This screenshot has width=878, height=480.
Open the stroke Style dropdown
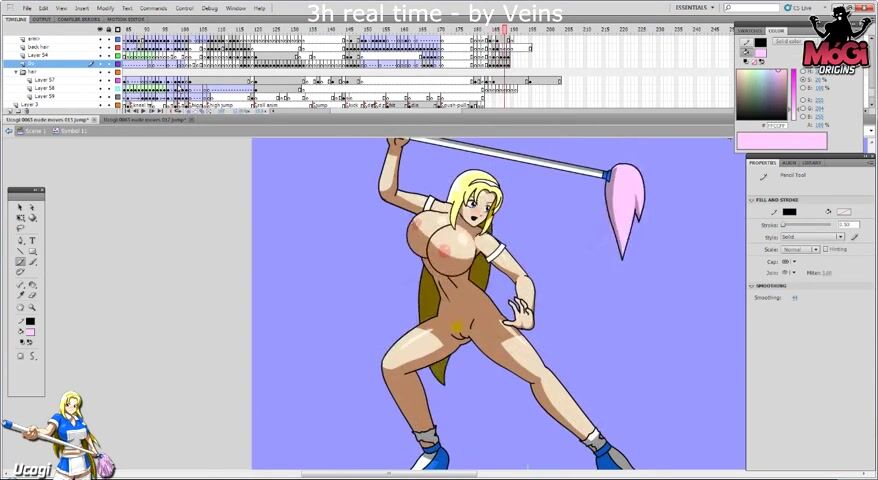tap(811, 237)
